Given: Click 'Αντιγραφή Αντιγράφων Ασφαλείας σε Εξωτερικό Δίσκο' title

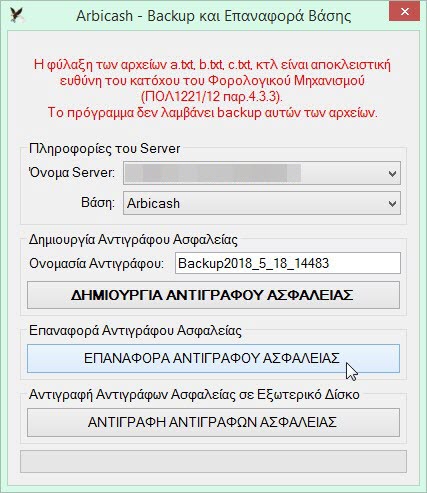Looking at the screenshot, I should 194,395.
